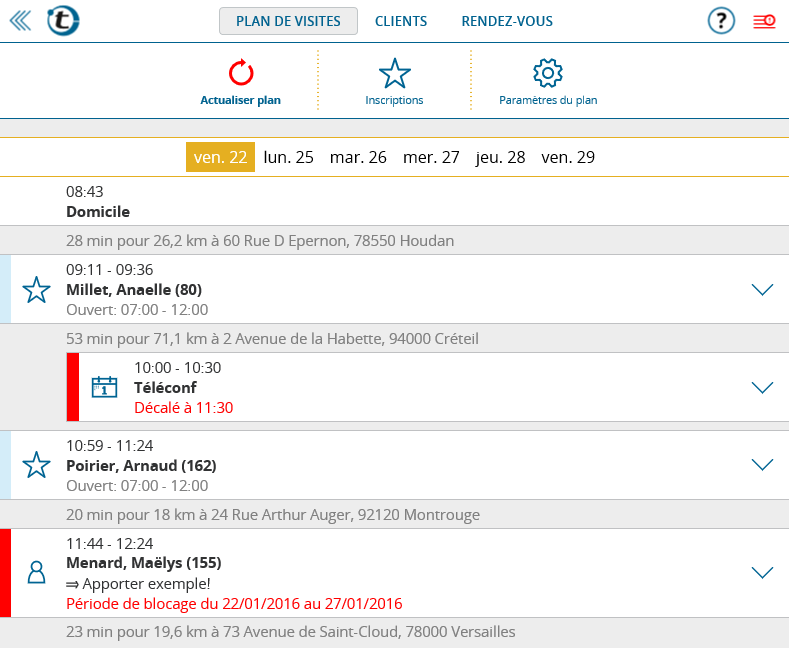Open the Domicile start entry
This screenshot has height=648, width=789.
(98, 202)
